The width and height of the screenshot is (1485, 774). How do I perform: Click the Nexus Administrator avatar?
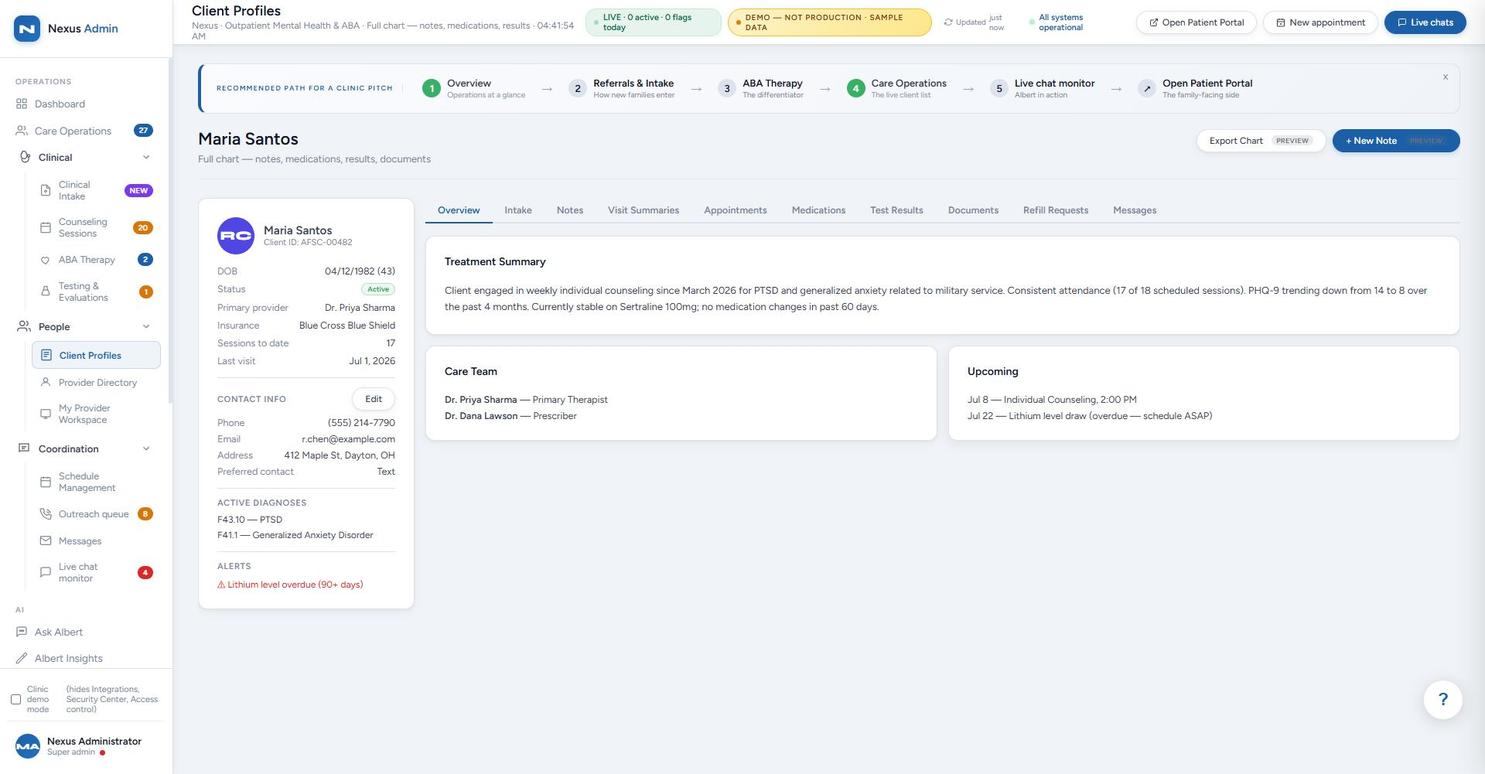pos(28,746)
